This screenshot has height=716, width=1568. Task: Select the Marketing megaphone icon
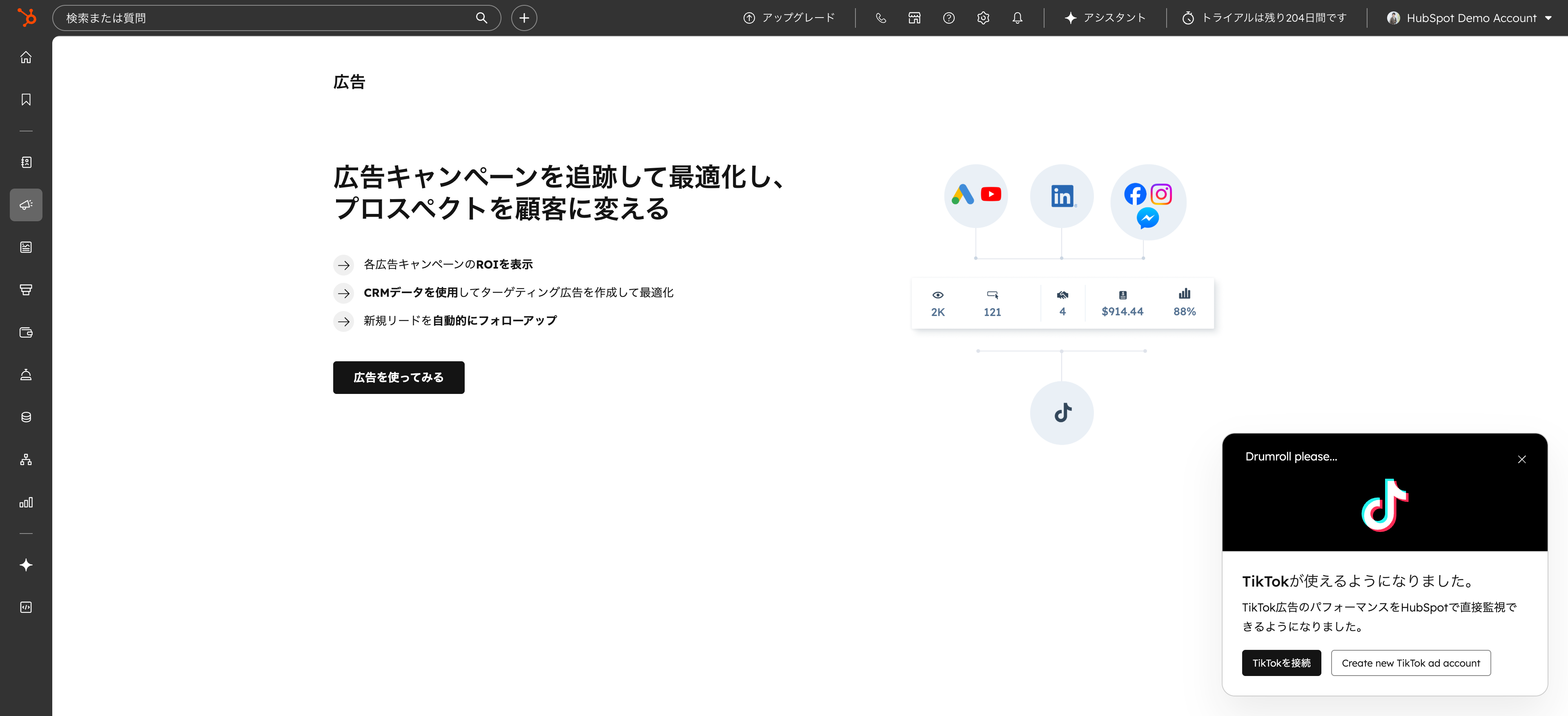coord(26,205)
